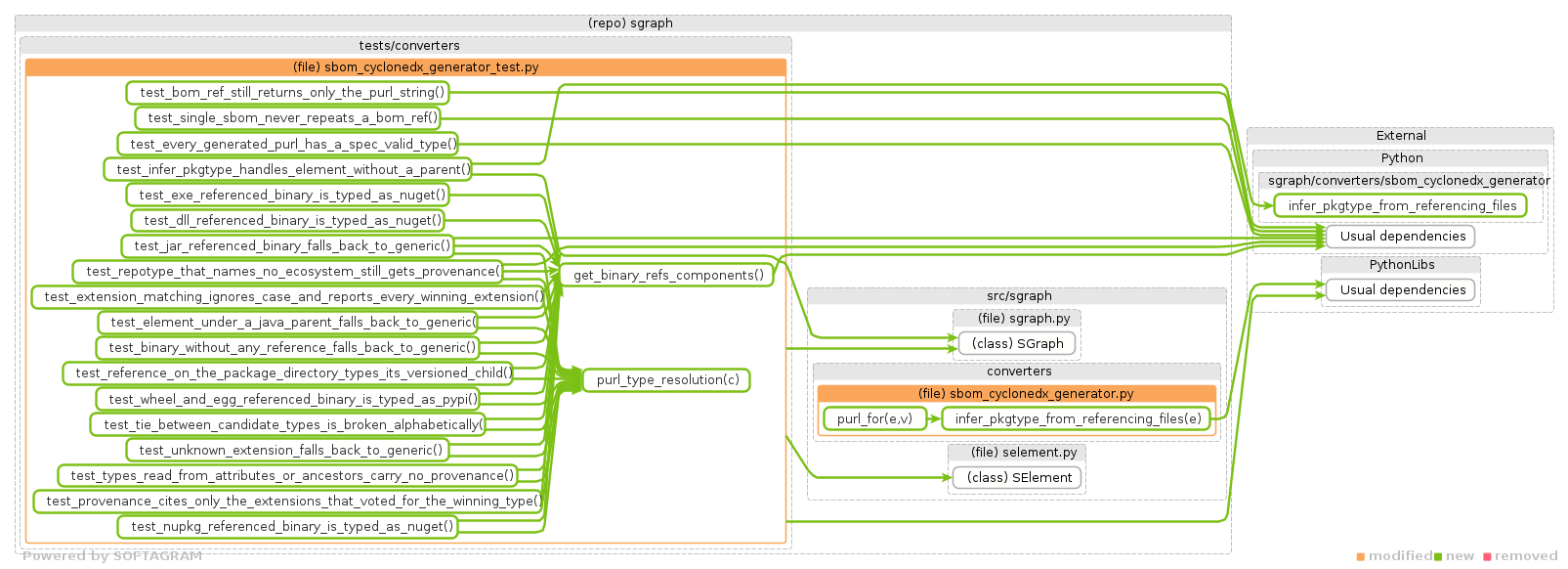Screen dimensions: 1568x569
Task: Select test_bom_ref_still_returns_only_the_purl_string() node
Action: 287,93
